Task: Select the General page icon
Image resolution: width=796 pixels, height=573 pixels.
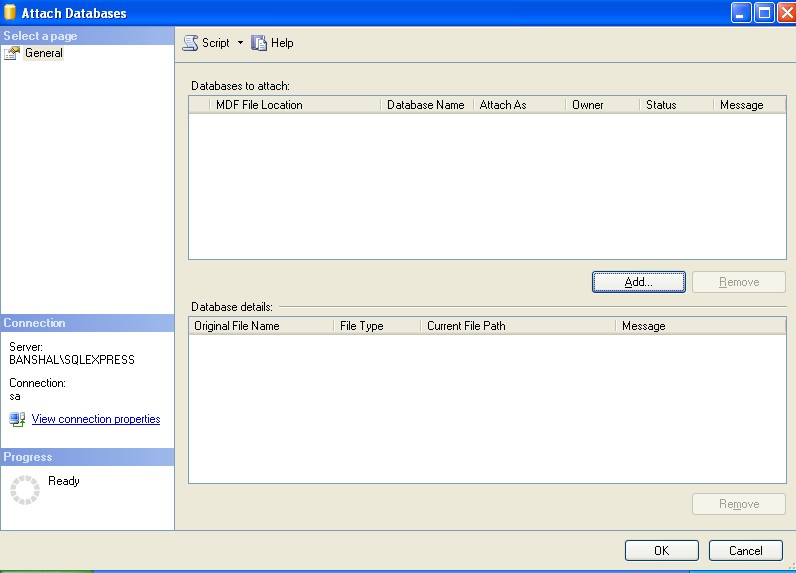Action: coord(12,54)
